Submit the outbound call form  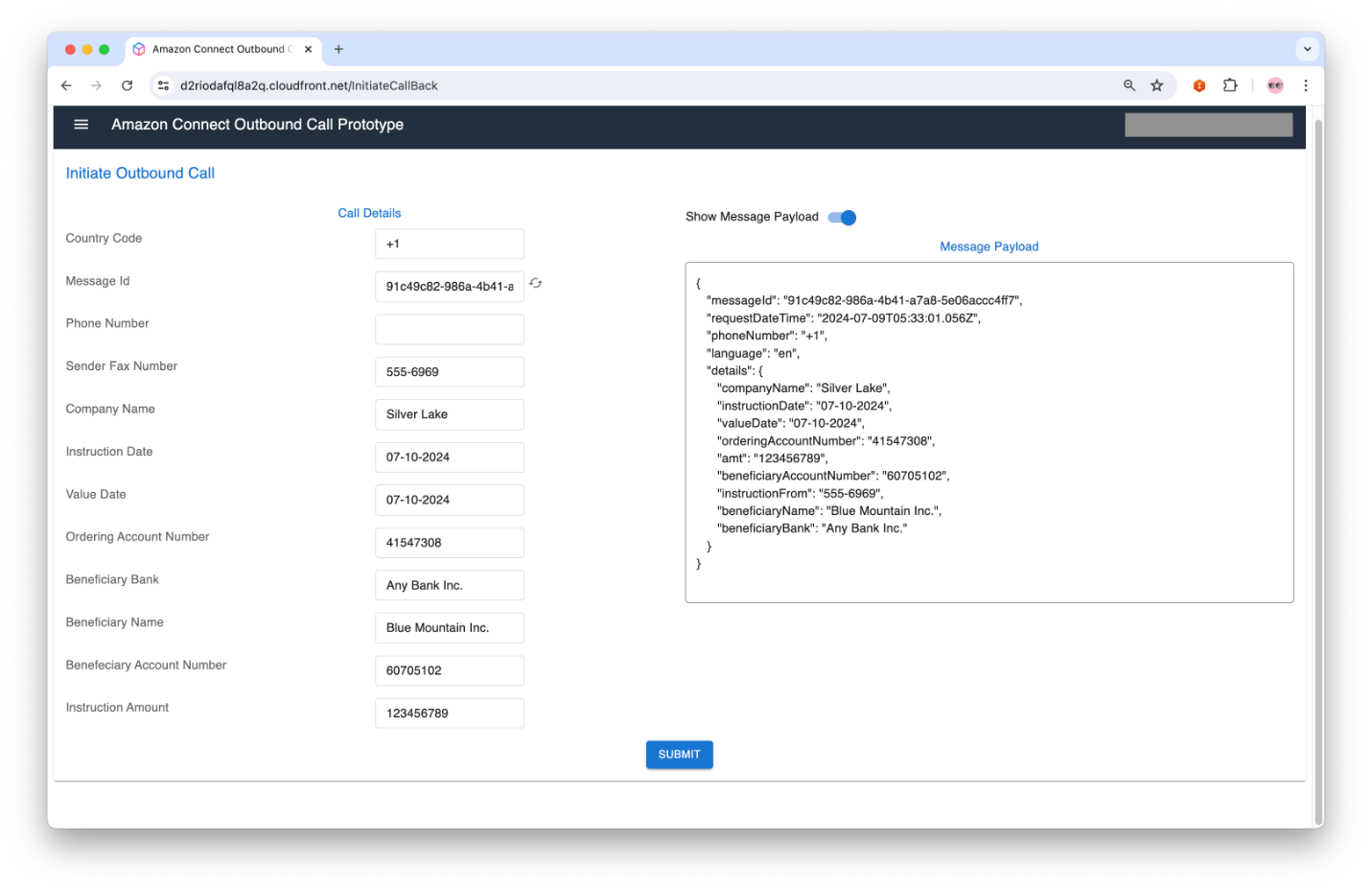pyautogui.click(x=680, y=755)
